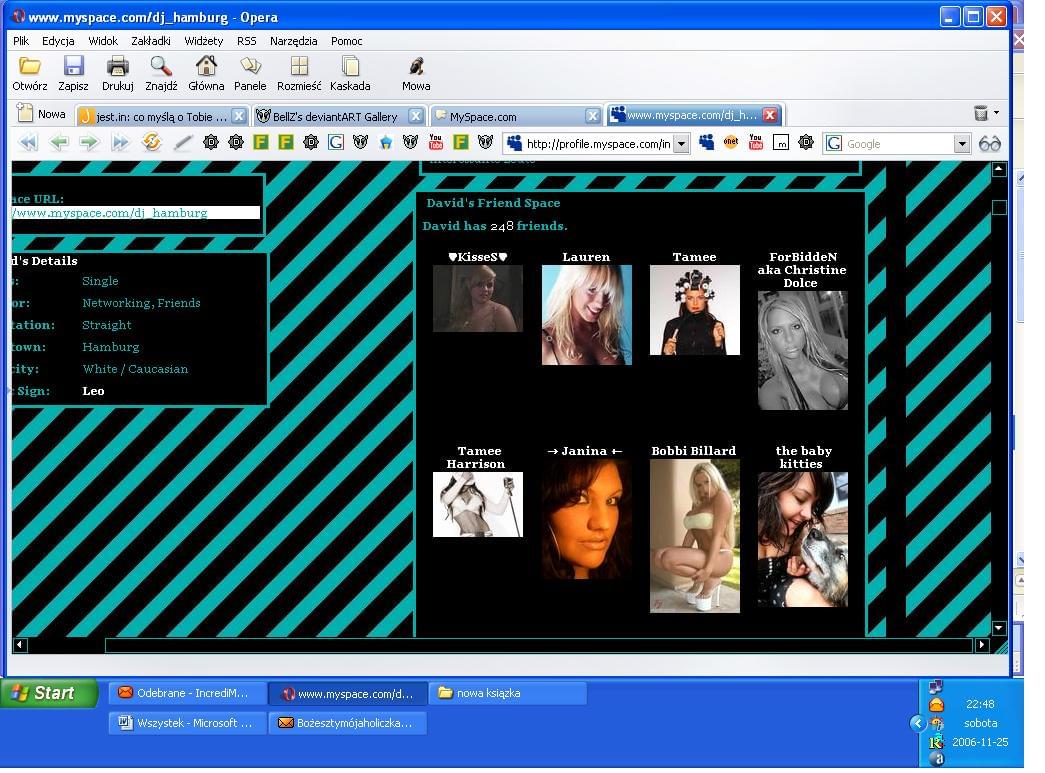The height and width of the screenshot is (773, 1045).
Task: Open the address bar dropdown arrow
Action: tap(681, 144)
